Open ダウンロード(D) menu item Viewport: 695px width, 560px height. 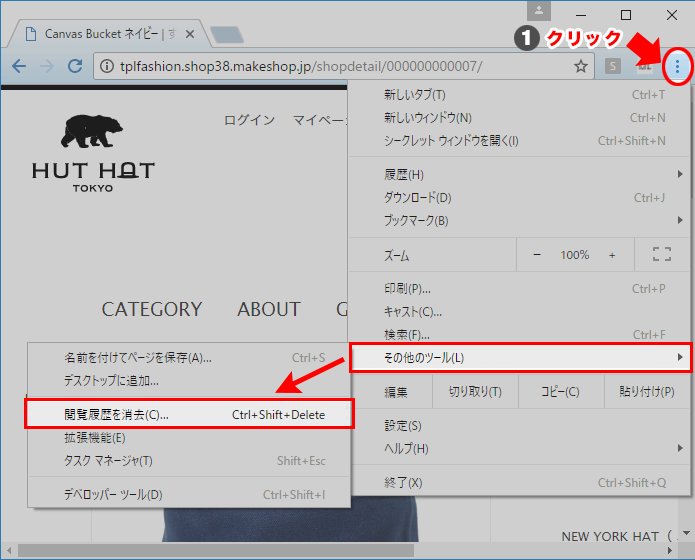pyautogui.click(x=519, y=197)
